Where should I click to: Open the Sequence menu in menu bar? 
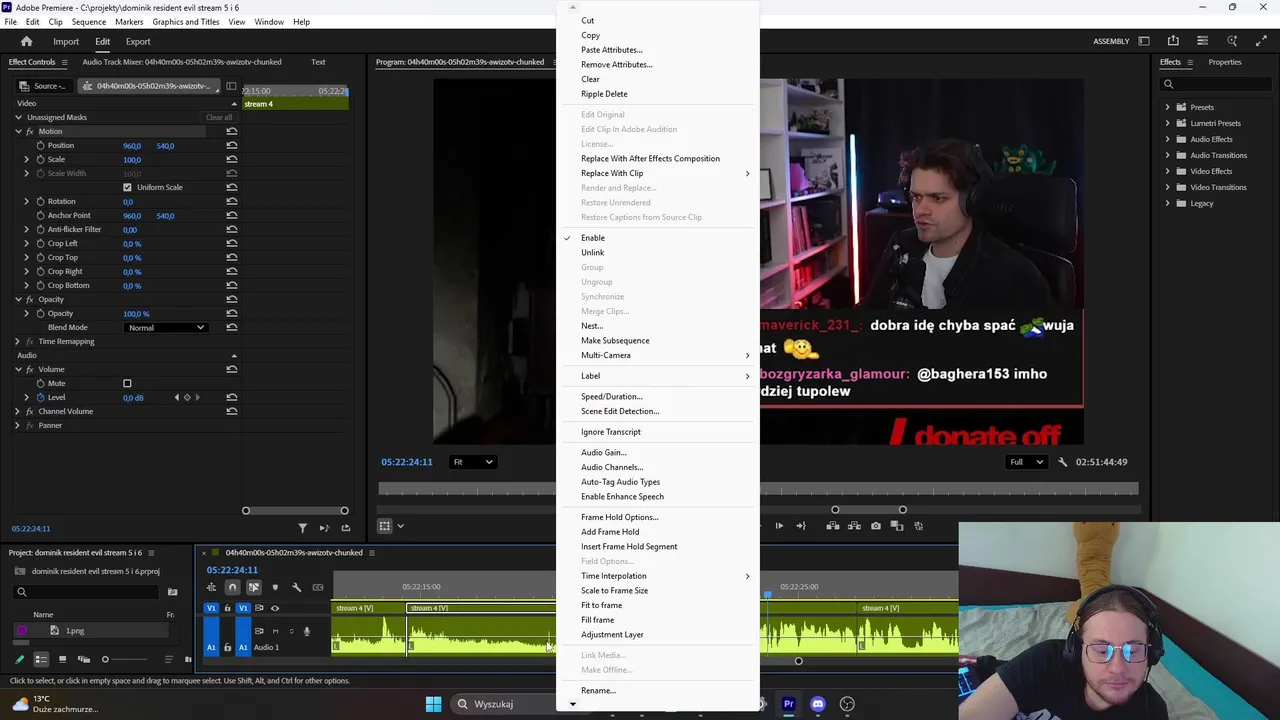pyautogui.click(x=89, y=22)
